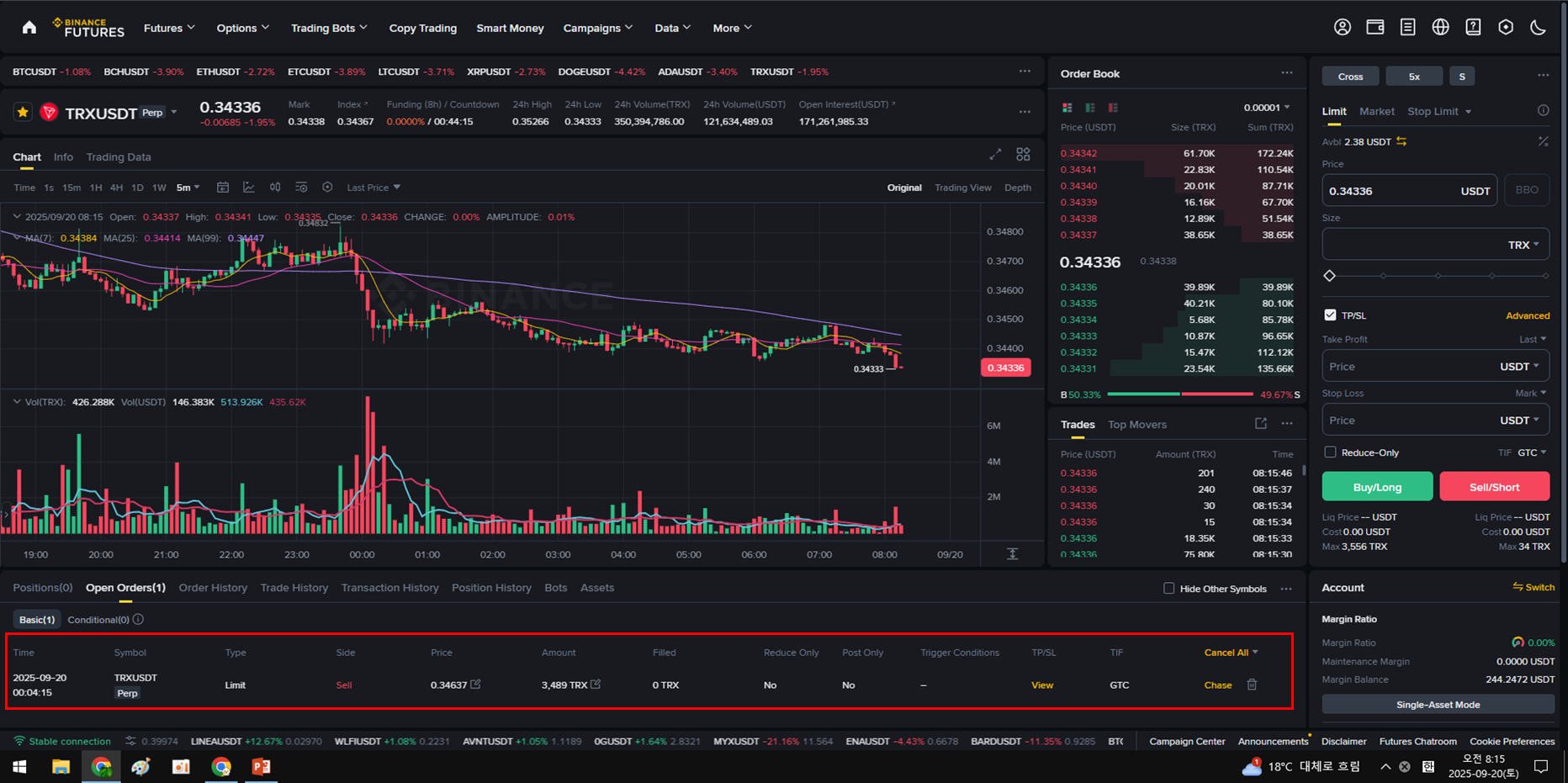This screenshot has height=783, width=1568.
Task: Open the user profile icon
Action: point(1343,28)
